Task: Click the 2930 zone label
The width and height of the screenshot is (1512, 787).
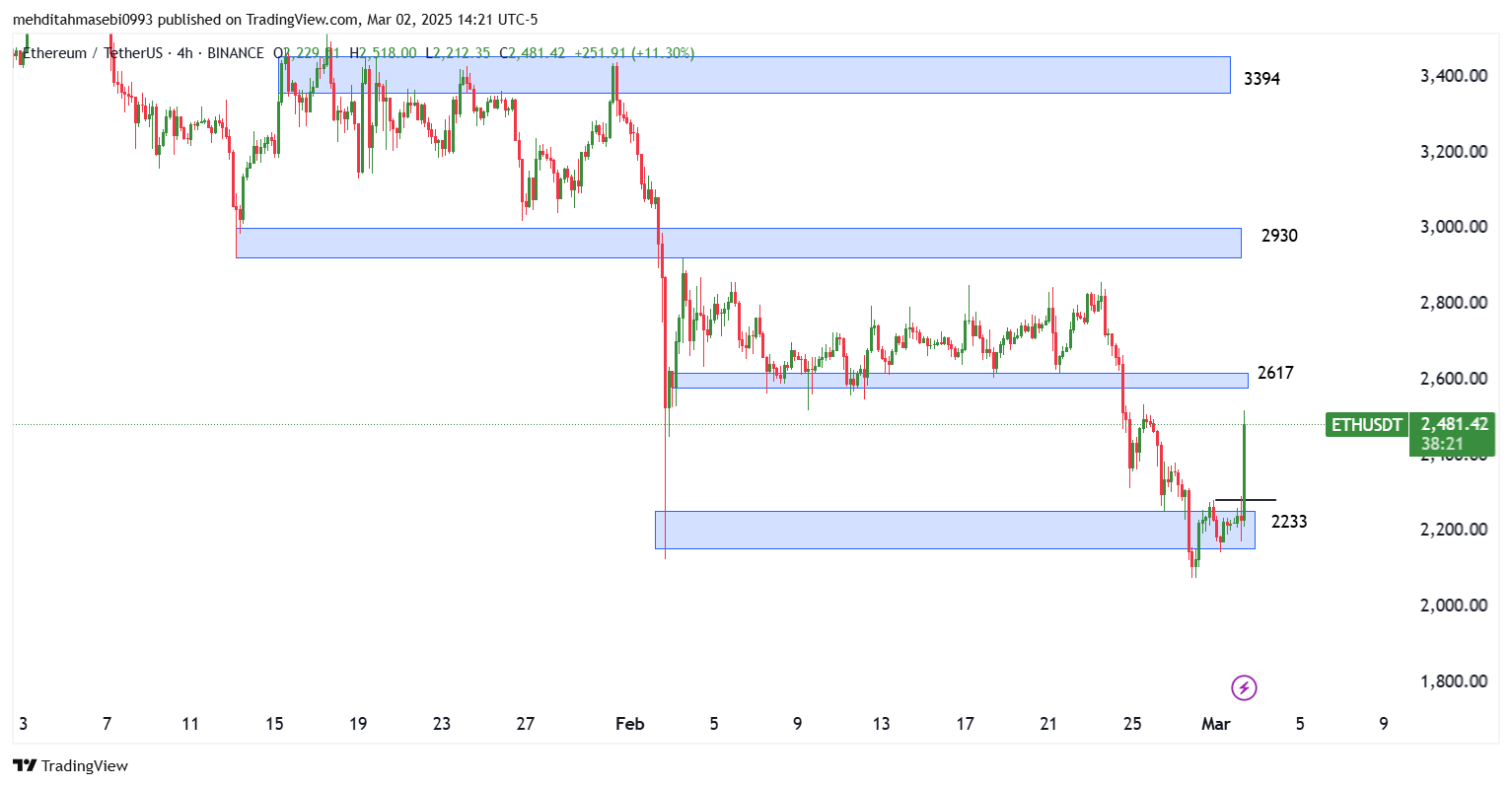Action: [x=1279, y=236]
